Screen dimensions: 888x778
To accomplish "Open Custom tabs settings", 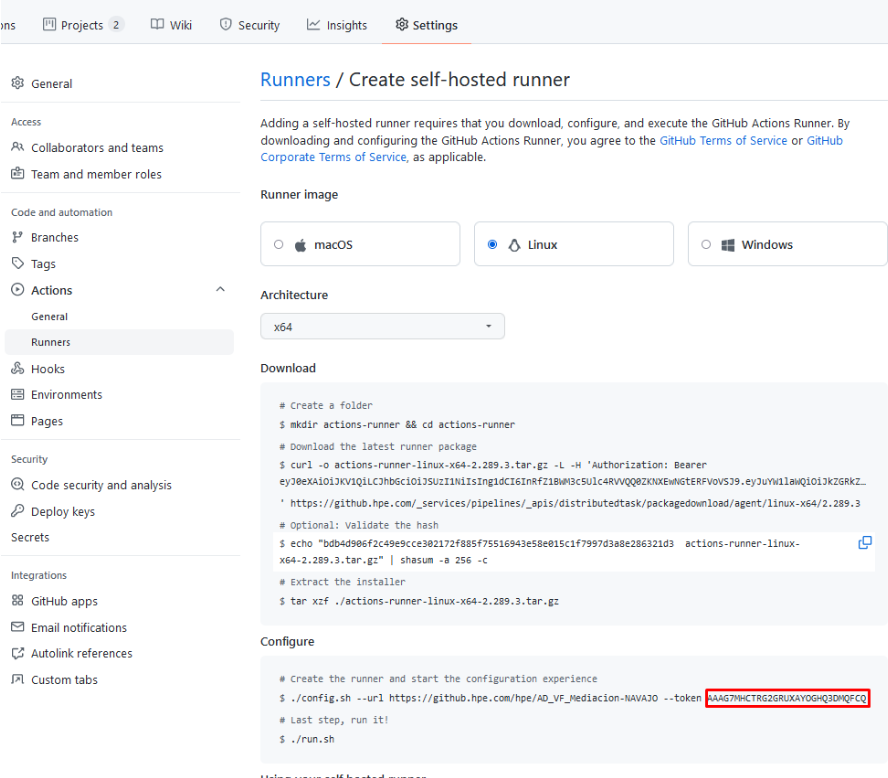I will [64, 679].
